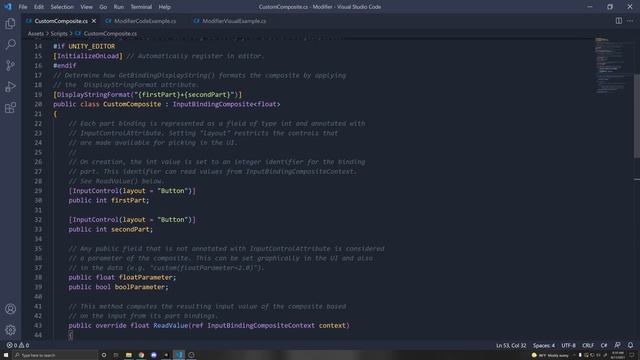Image resolution: width=640 pixels, height=360 pixels.
Task: Click #endif directive on line 16
Action: (x=64, y=66)
